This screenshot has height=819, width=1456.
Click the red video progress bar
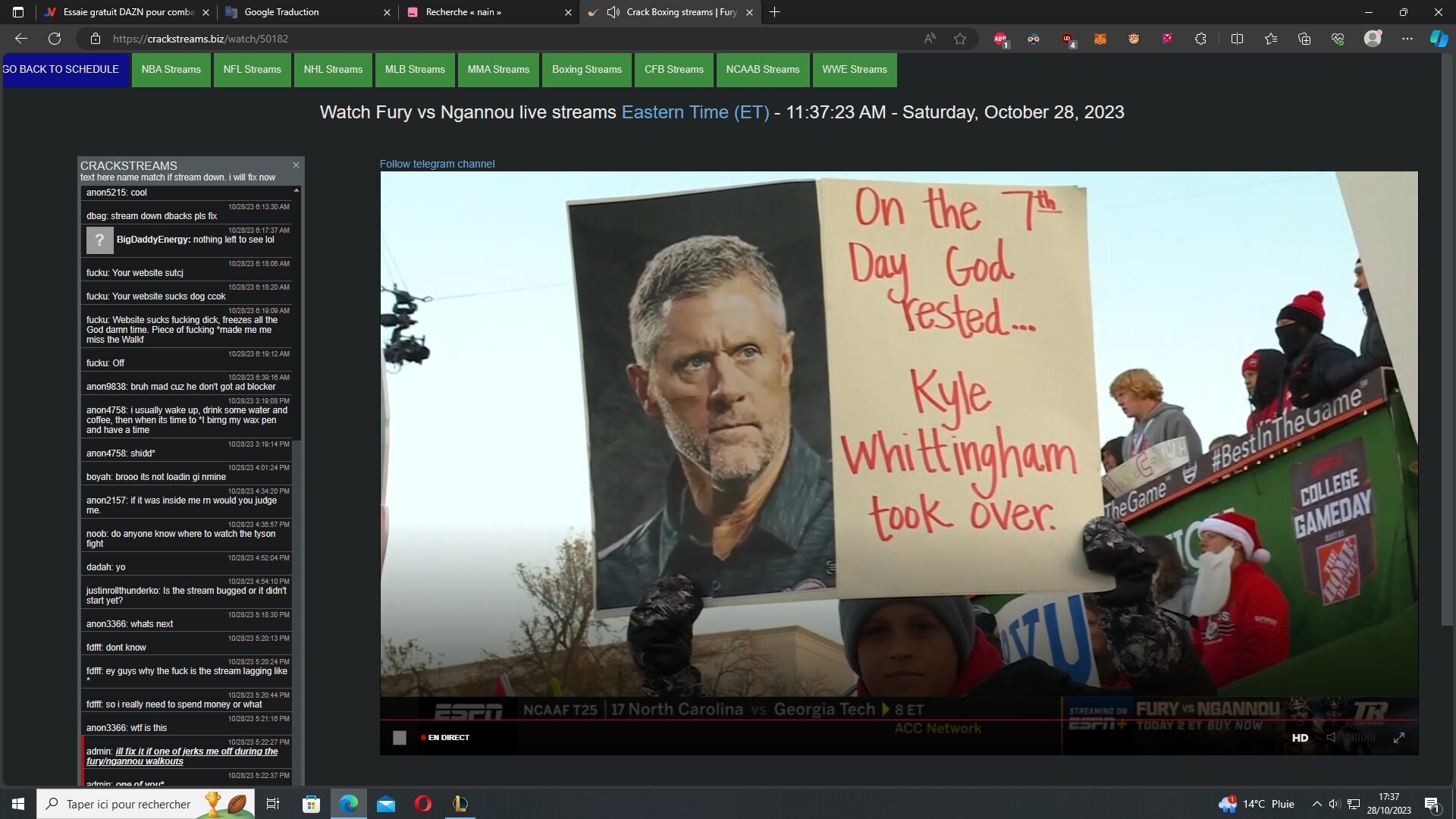tap(899, 720)
